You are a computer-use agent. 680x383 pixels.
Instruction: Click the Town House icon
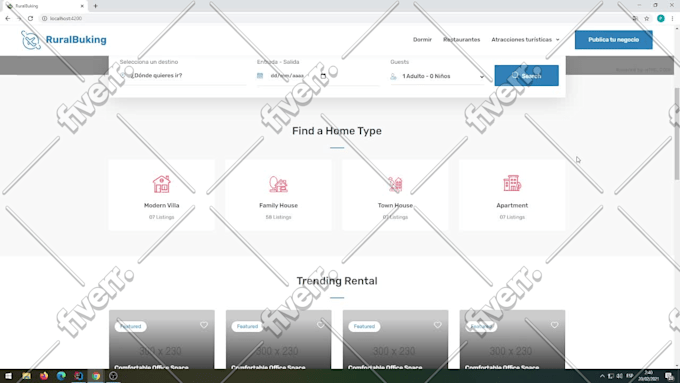(x=395, y=184)
